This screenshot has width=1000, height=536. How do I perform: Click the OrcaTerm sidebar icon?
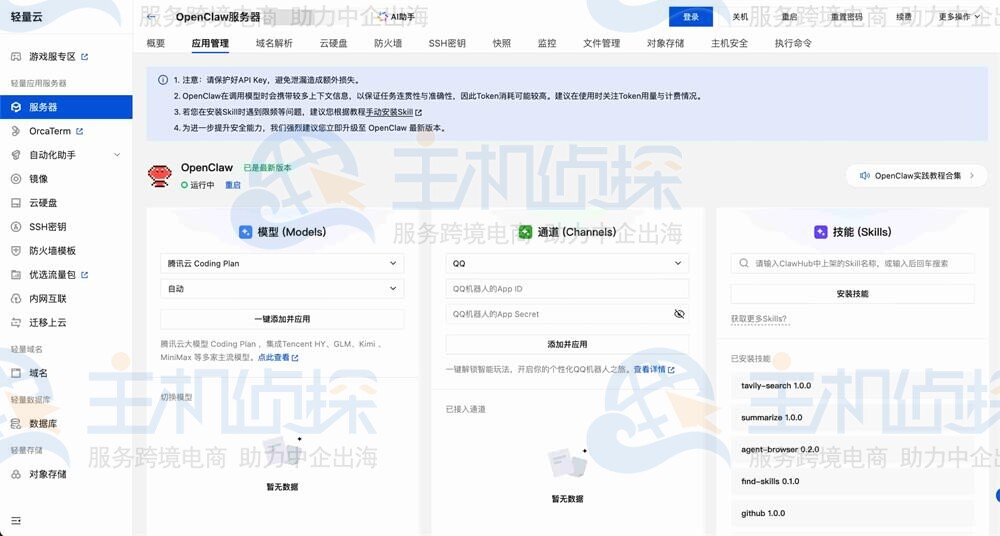tap(16, 131)
